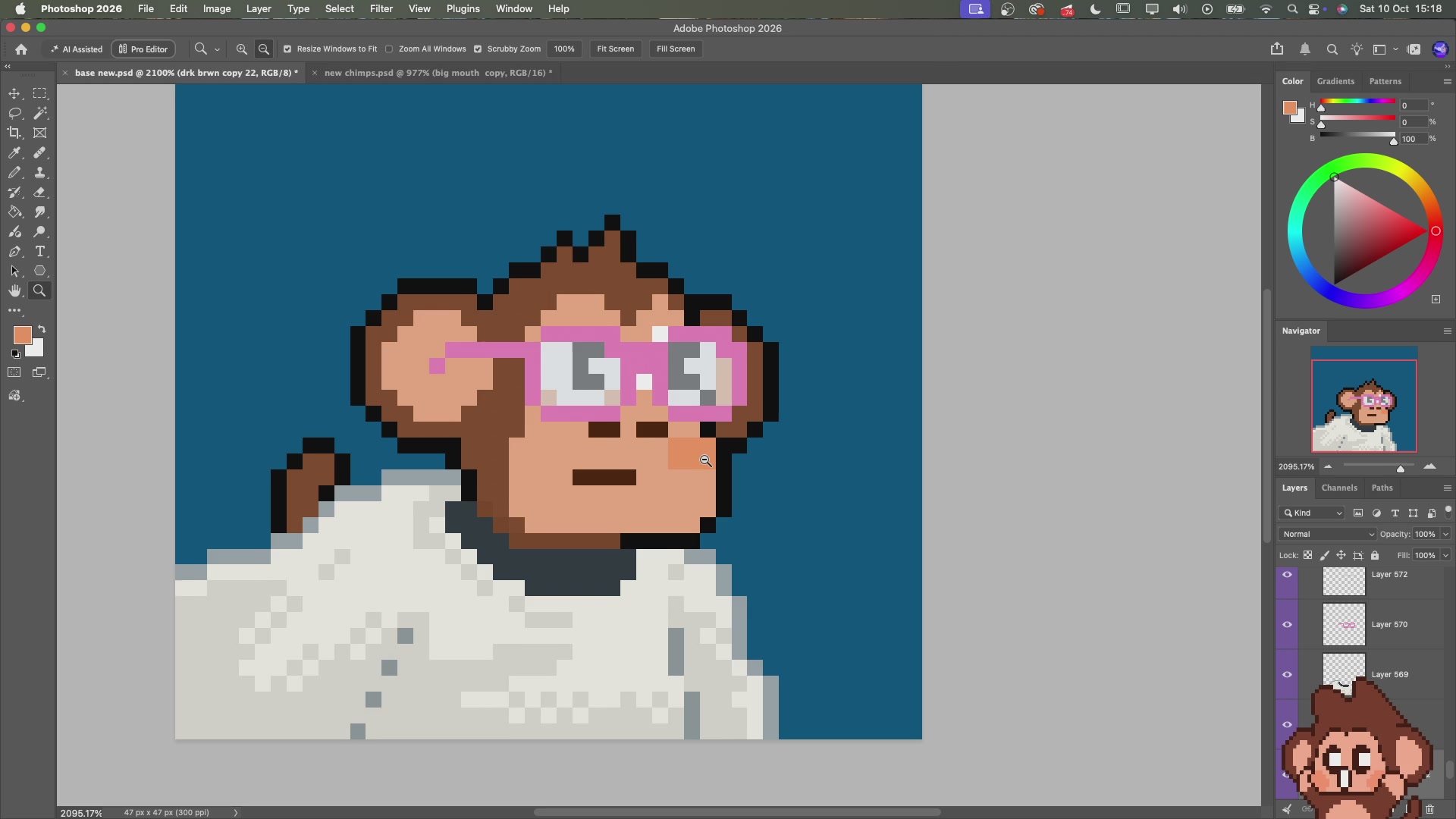1456x819 pixels.
Task: Toggle Scrubby Zoom checkbox
Action: [478, 49]
